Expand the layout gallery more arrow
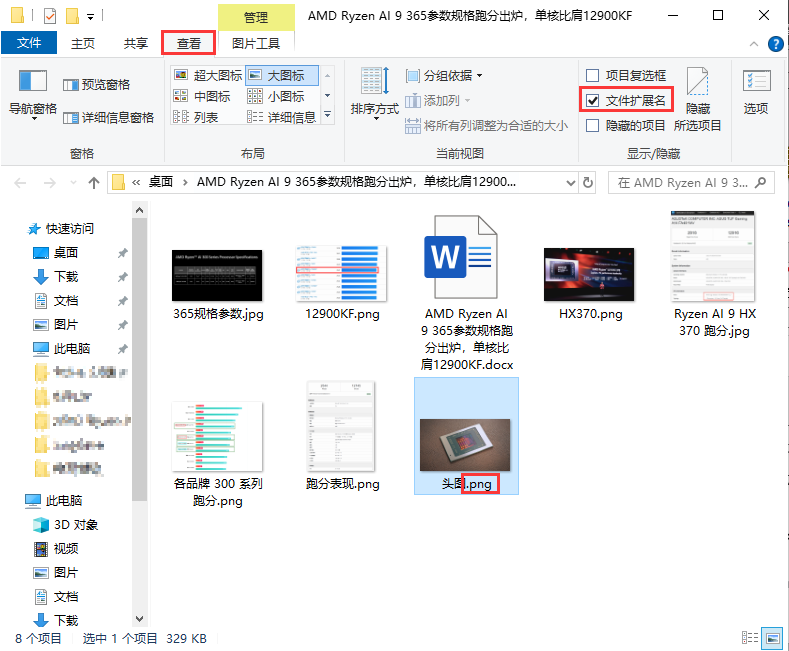The width and height of the screenshot is (789, 651). point(328,115)
